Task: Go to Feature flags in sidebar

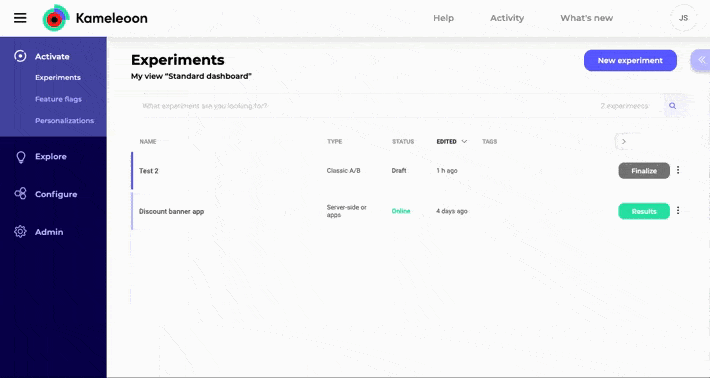Action: coord(58,99)
